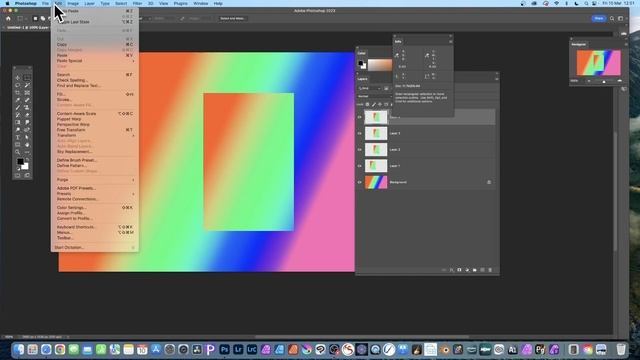This screenshot has width=640, height=360.
Task: Click the fx layer style icon
Action: [451, 270]
